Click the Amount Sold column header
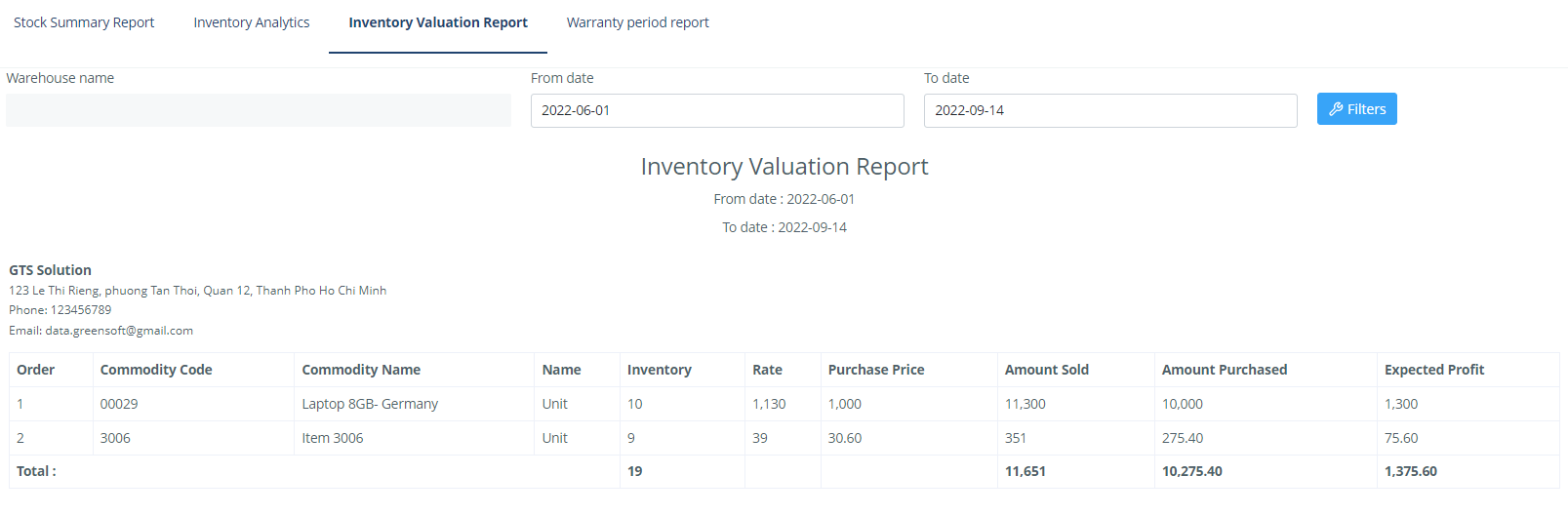The width and height of the screenshot is (1568, 516). point(1047,370)
